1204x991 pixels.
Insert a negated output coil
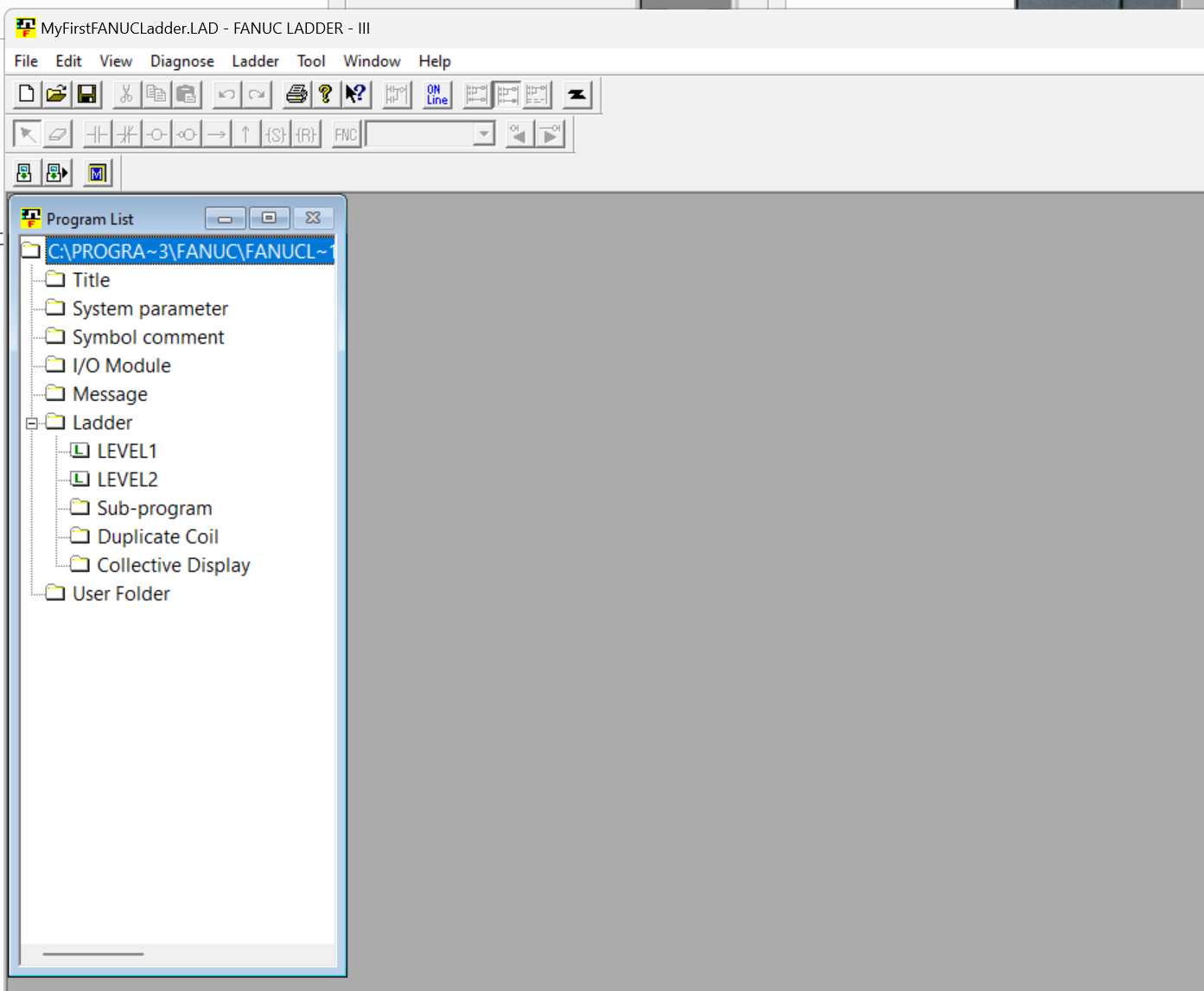(x=187, y=134)
